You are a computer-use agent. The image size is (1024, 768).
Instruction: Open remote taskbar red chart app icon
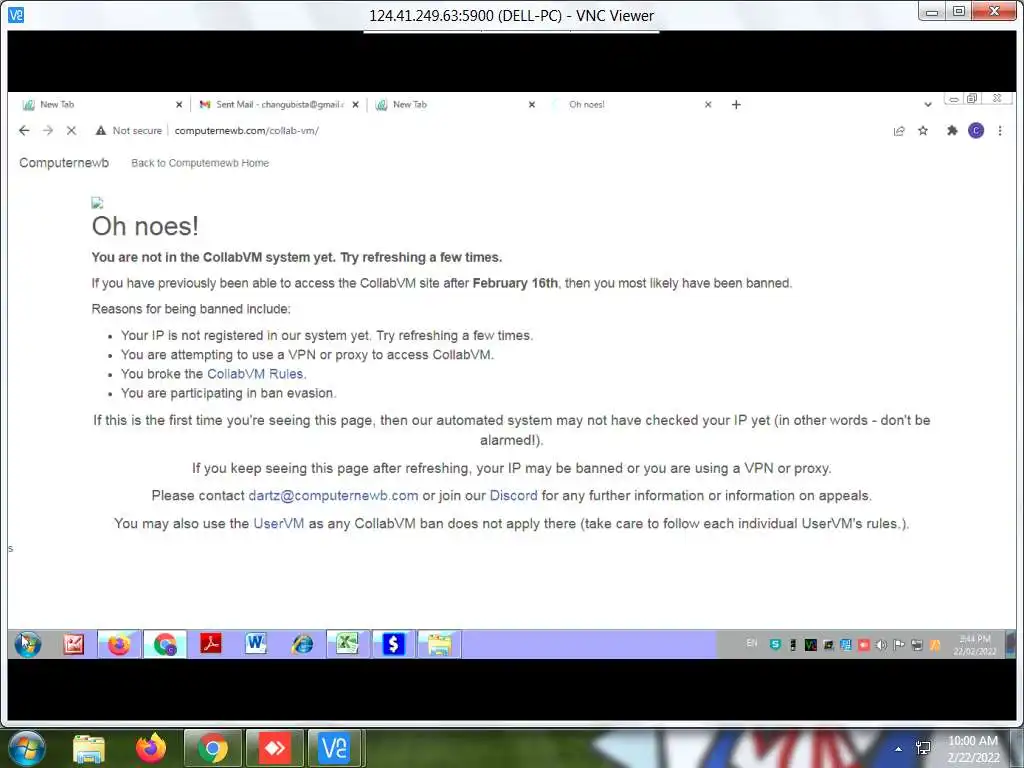[73, 645]
